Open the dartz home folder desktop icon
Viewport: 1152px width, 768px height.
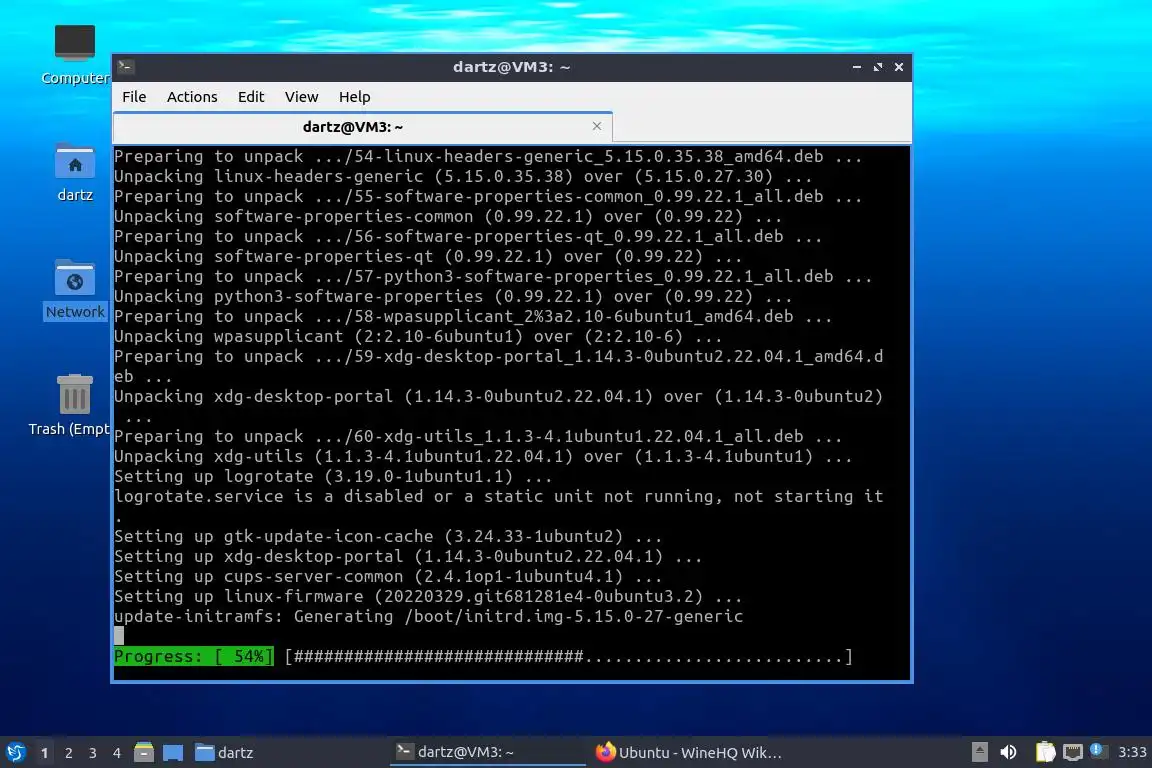tap(75, 173)
